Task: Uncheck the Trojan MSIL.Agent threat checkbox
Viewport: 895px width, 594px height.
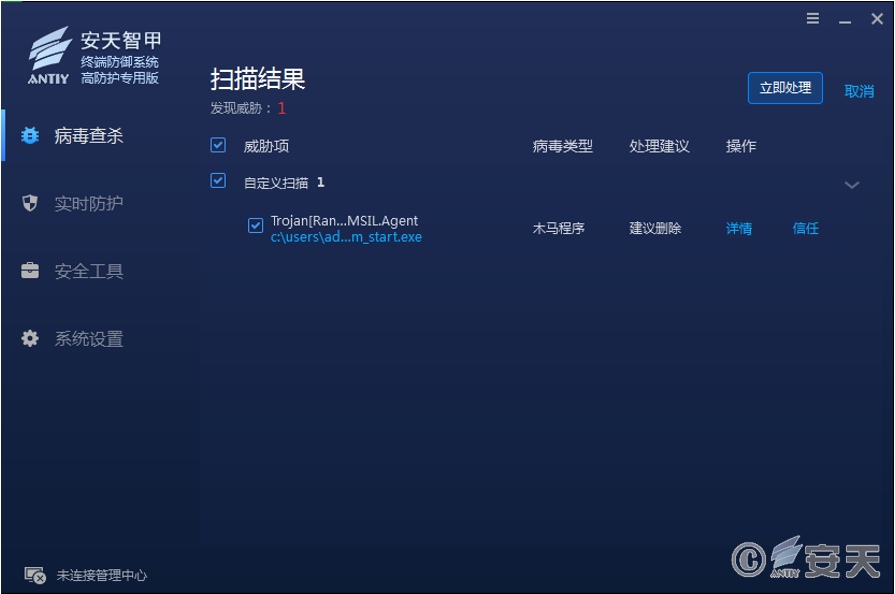Action: [x=255, y=225]
